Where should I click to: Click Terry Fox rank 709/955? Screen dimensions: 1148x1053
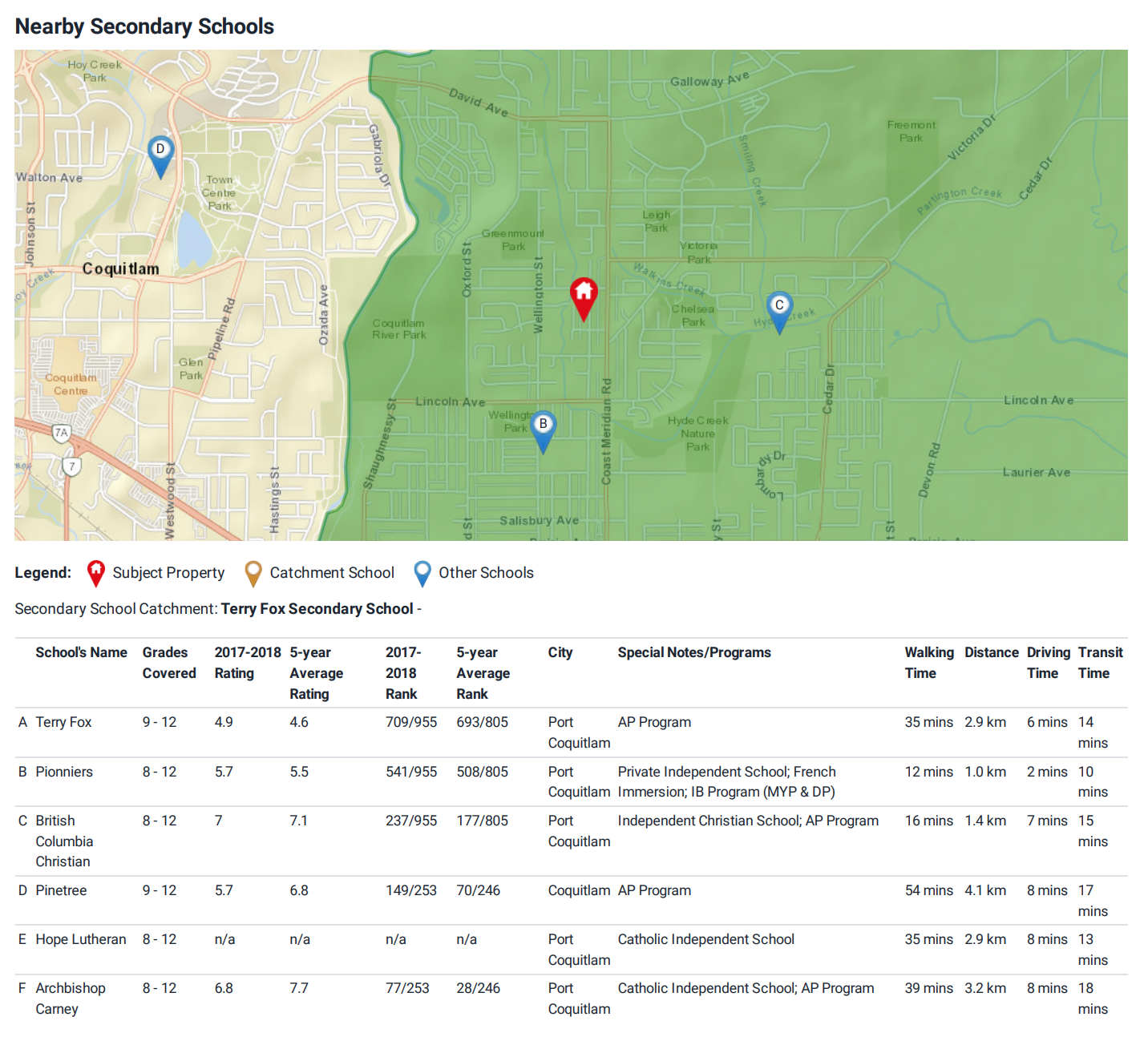[411, 722]
